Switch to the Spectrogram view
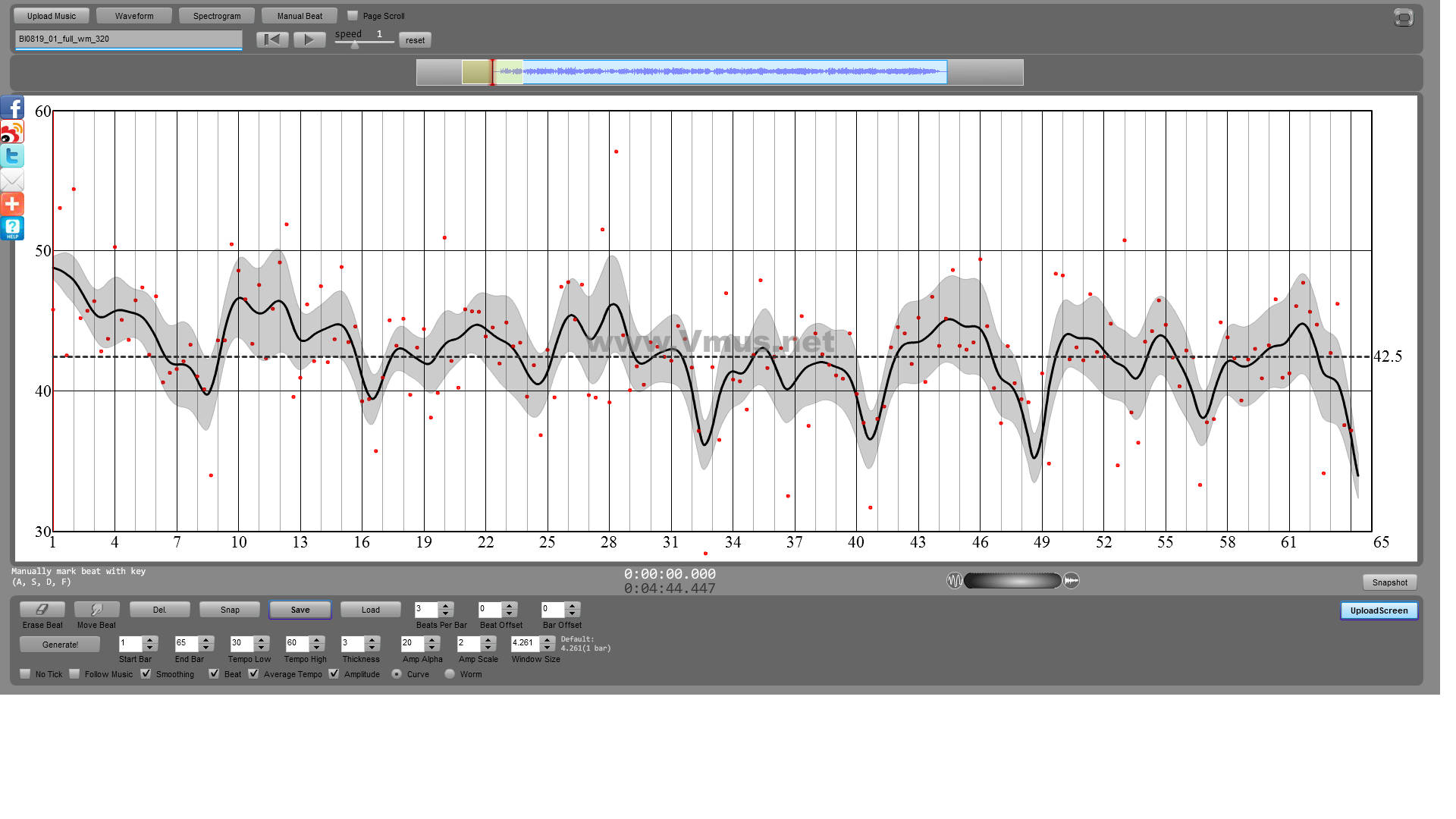 tap(217, 15)
